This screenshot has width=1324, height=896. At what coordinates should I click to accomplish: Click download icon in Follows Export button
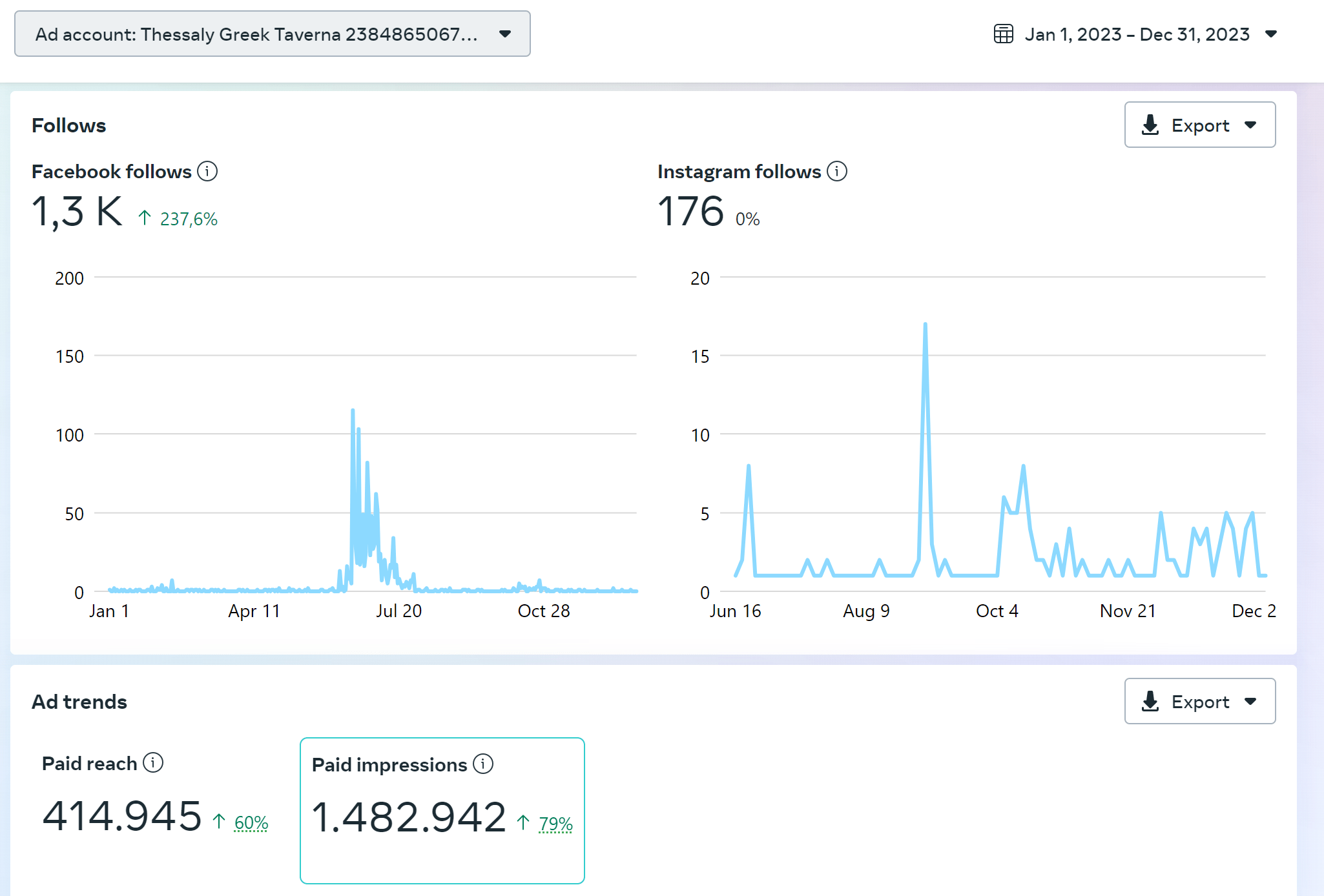1150,125
